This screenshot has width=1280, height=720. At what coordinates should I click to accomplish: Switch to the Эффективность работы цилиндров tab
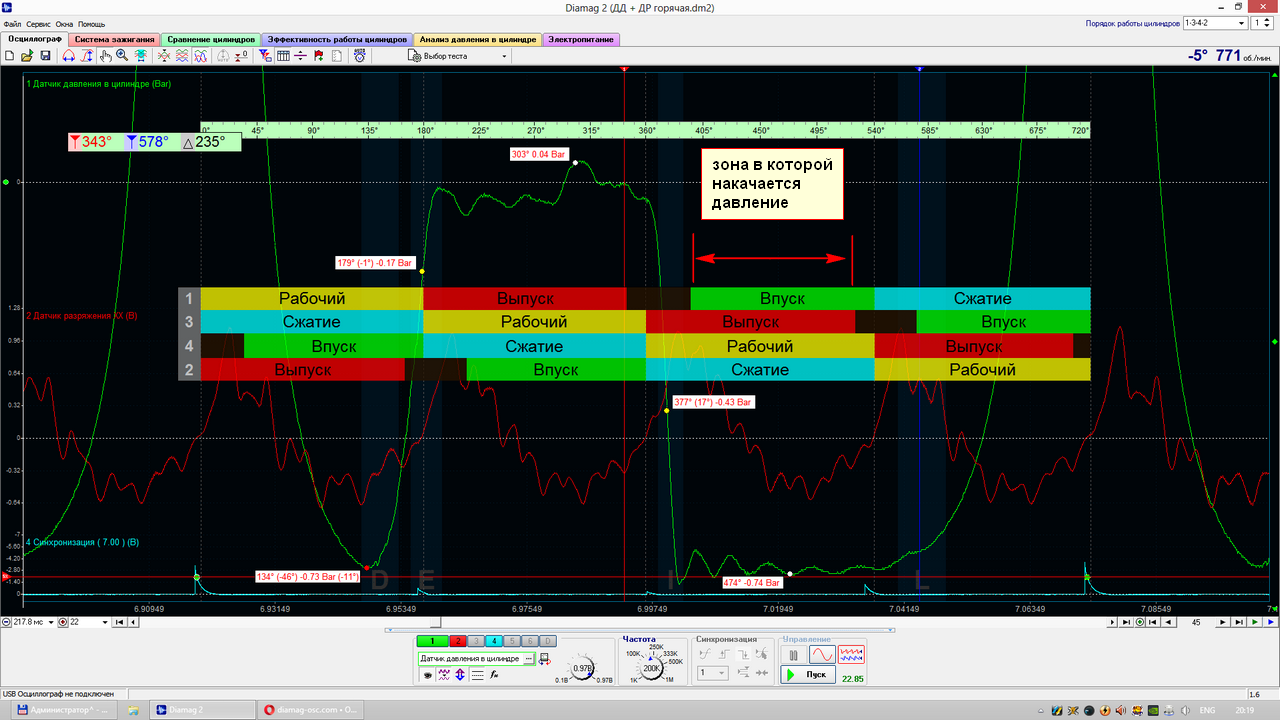pyautogui.click(x=337, y=40)
